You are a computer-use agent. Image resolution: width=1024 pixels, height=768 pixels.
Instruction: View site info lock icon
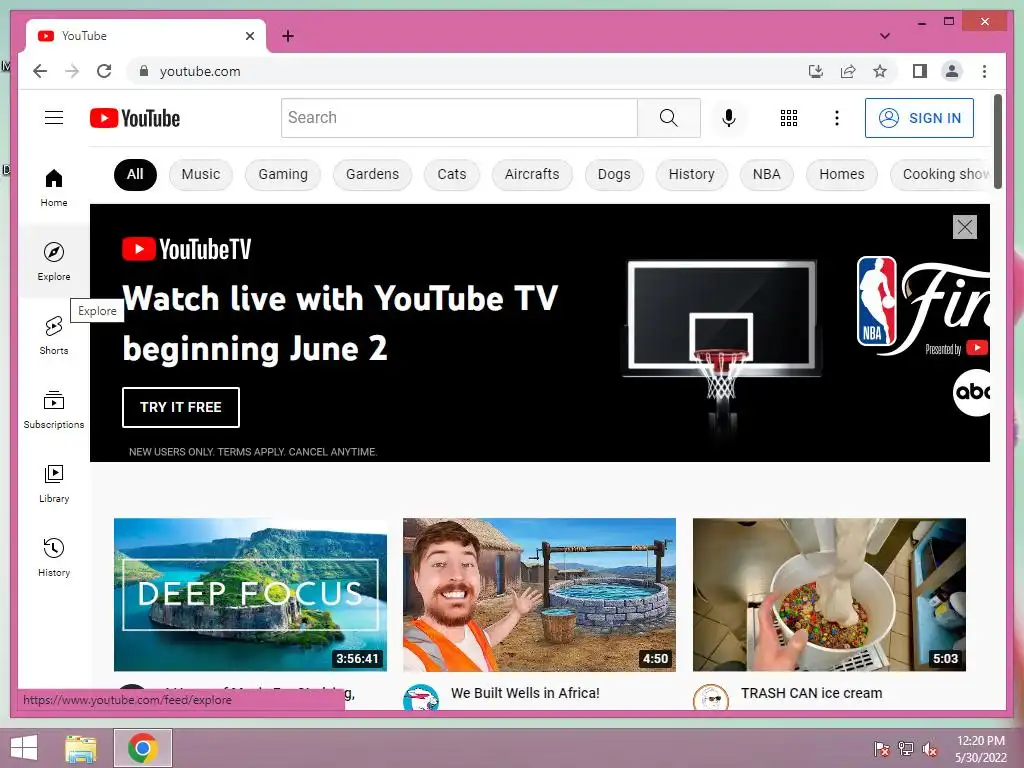pyautogui.click(x=144, y=71)
